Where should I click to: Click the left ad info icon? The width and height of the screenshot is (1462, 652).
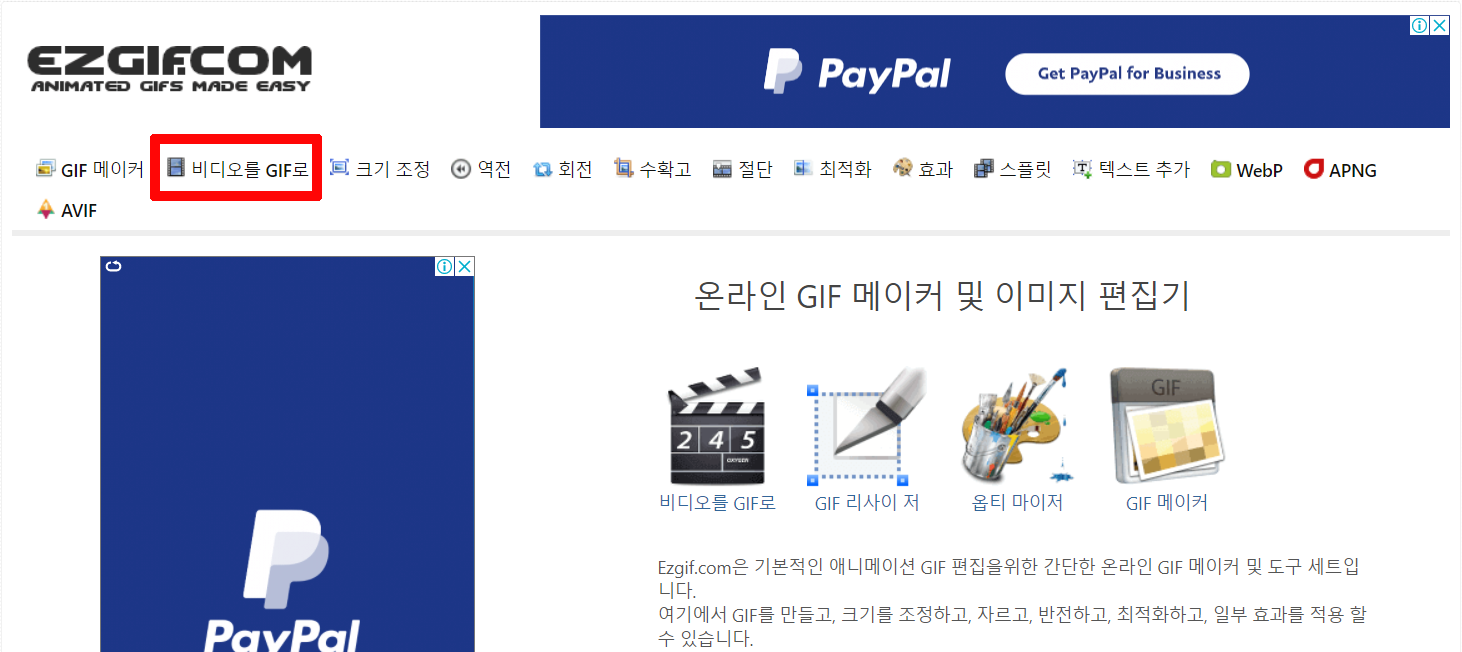[x=445, y=266]
